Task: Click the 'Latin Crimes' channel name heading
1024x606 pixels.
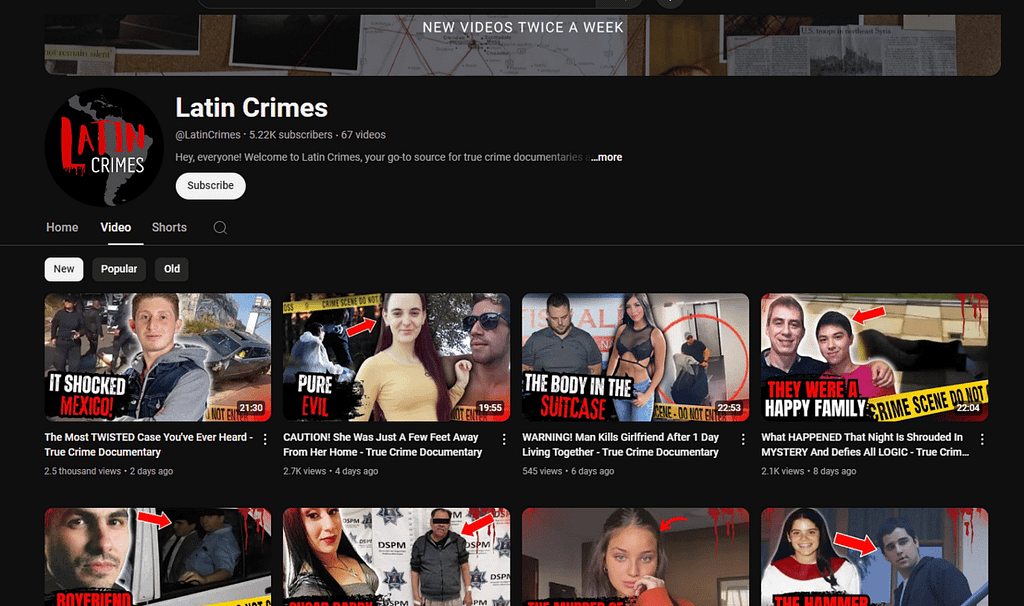Action: click(x=251, y=108)
